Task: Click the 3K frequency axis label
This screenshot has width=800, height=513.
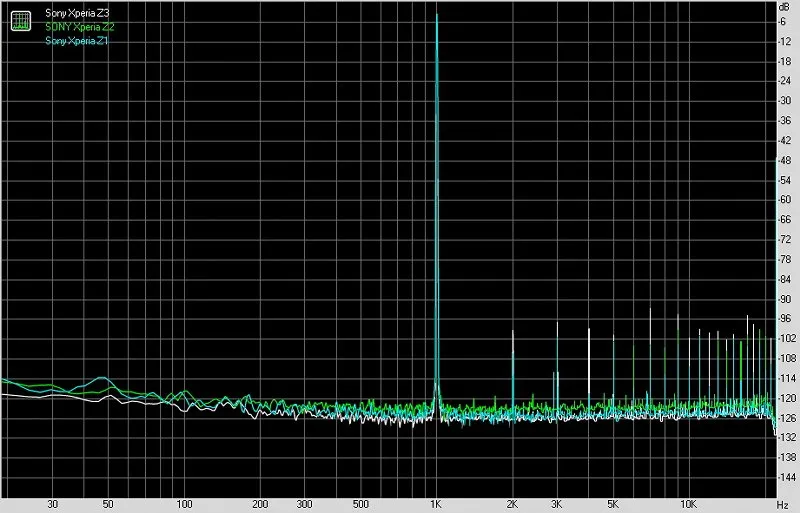Action: tap(557, 504)
